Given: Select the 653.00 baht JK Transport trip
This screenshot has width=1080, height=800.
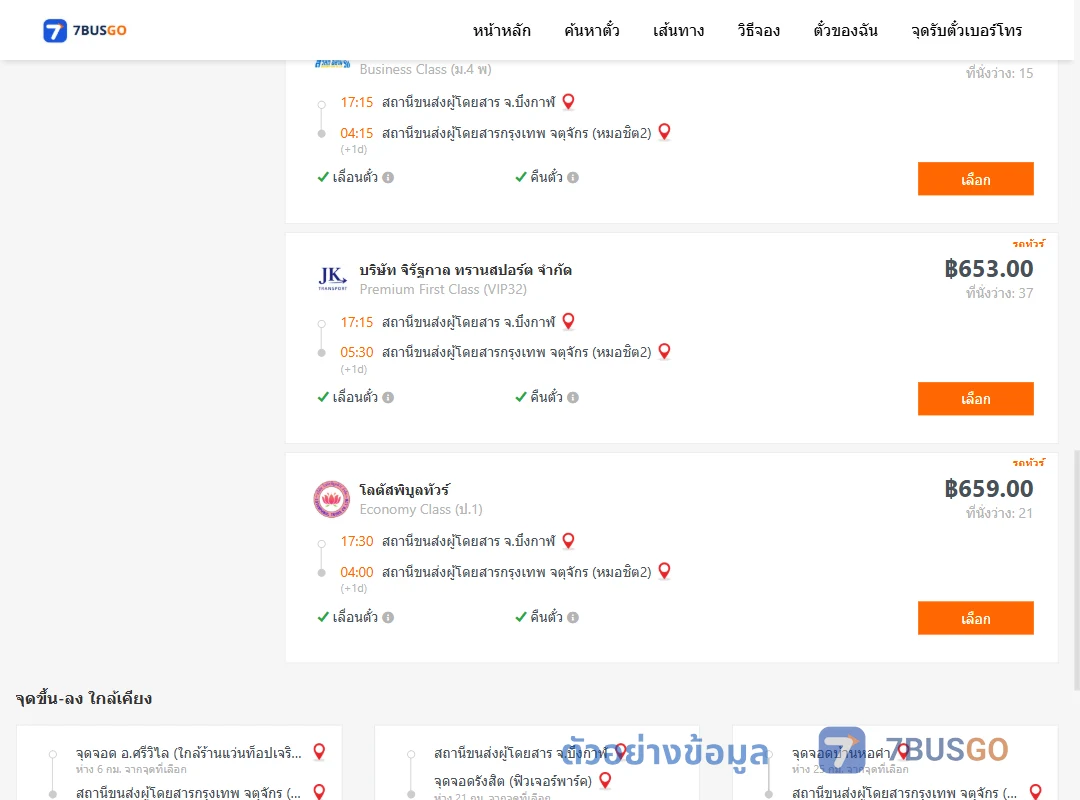Looking at the screenshot, I should [975, 398].
